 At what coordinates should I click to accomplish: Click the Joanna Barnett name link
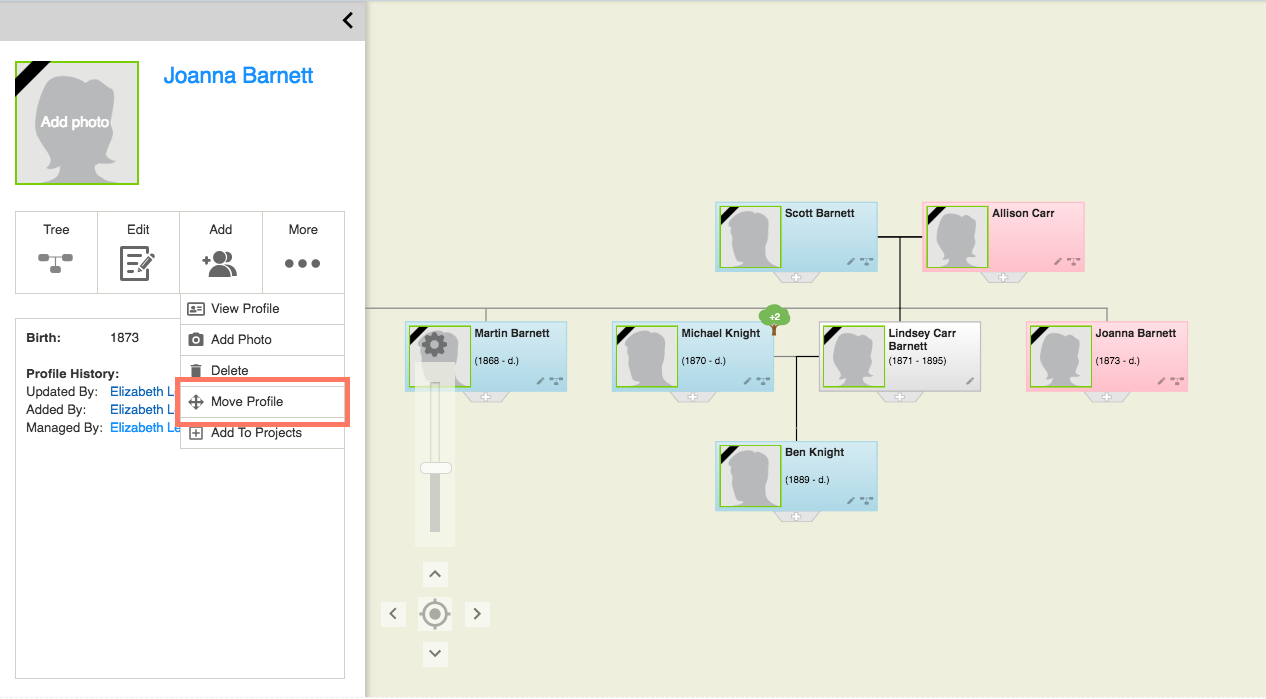tap(238, 76)
